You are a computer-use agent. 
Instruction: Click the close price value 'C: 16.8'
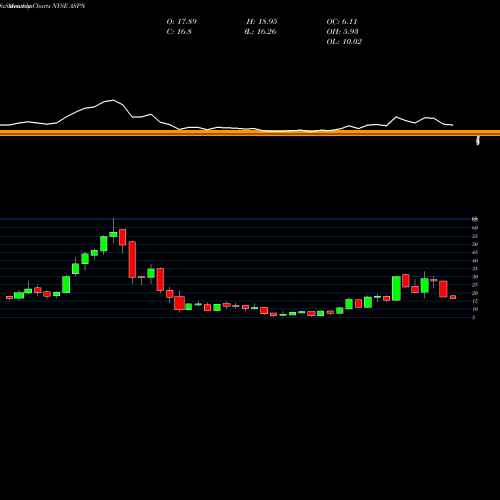pos(179,32)
